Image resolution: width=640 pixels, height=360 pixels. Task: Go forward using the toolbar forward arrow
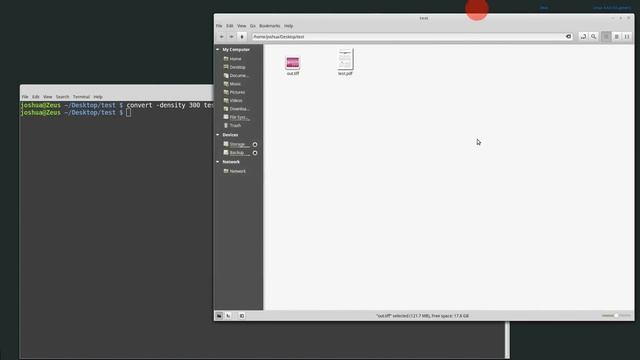(x=231, y=37)
